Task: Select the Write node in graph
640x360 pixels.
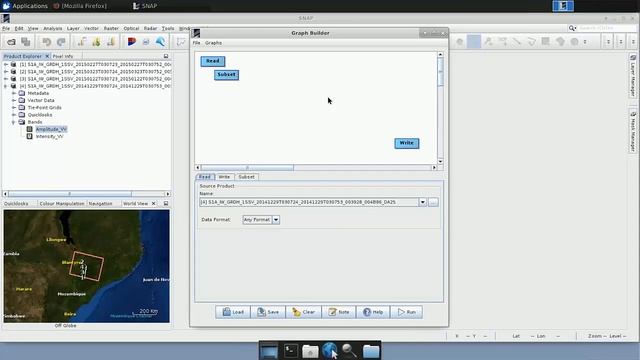Action: tap(407, 143)
